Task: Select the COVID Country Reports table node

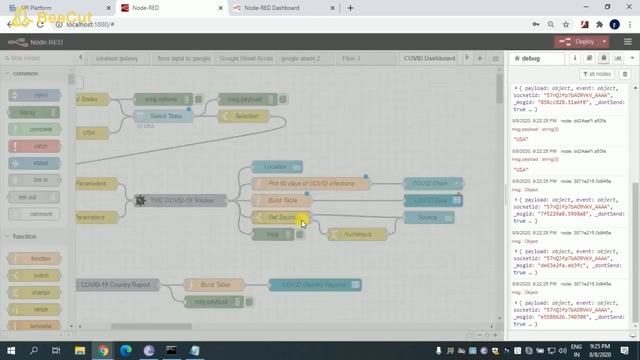Action: [x=315, y=284]
